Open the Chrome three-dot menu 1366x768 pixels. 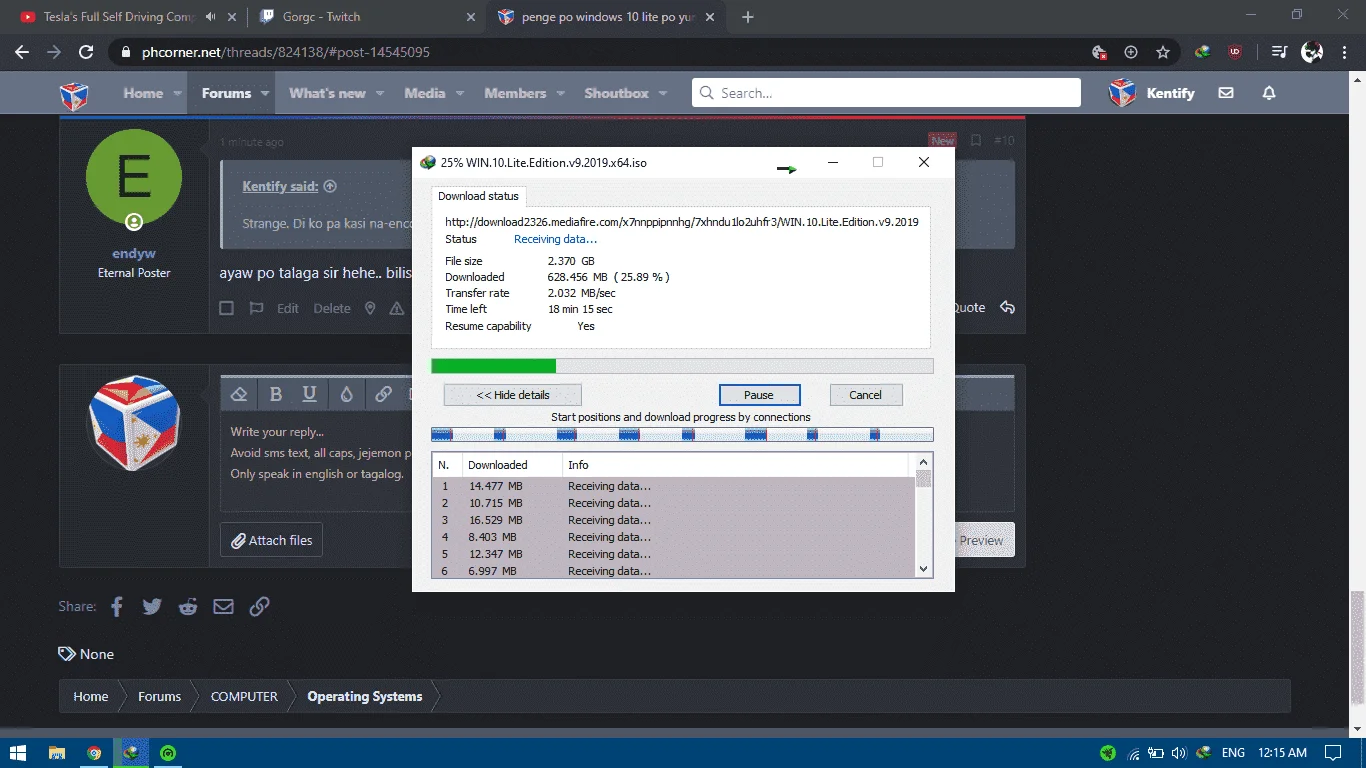click(1343, 52)
